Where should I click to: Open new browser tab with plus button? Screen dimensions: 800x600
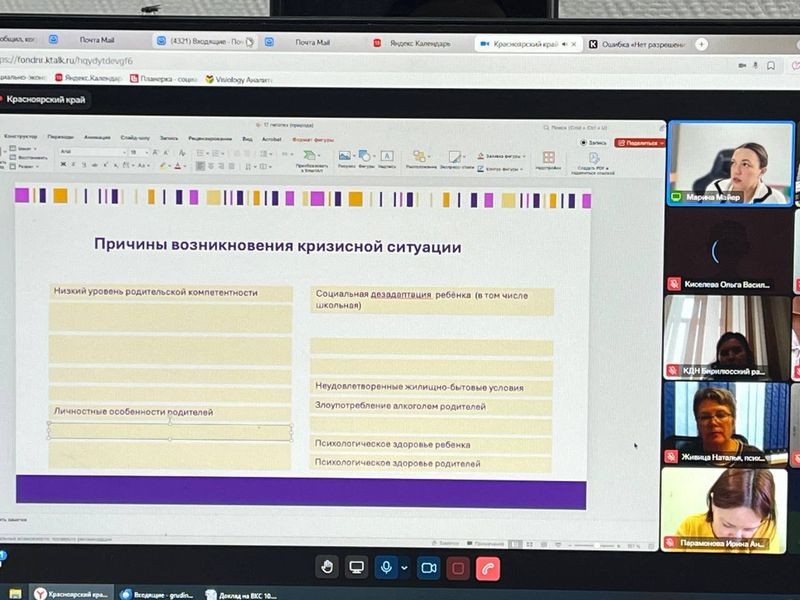(701, 44)
